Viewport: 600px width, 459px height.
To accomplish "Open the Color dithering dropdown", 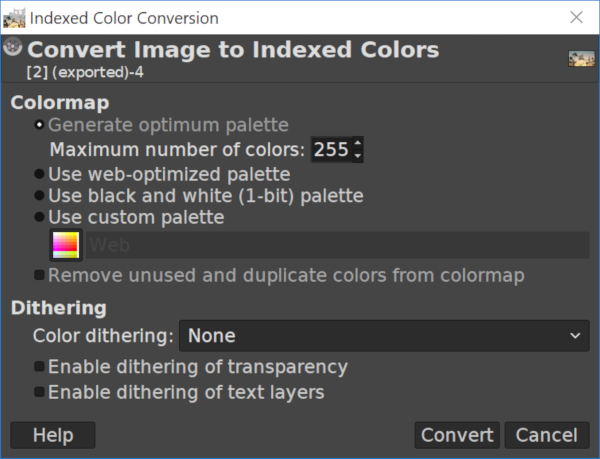I will coord(384,336).
